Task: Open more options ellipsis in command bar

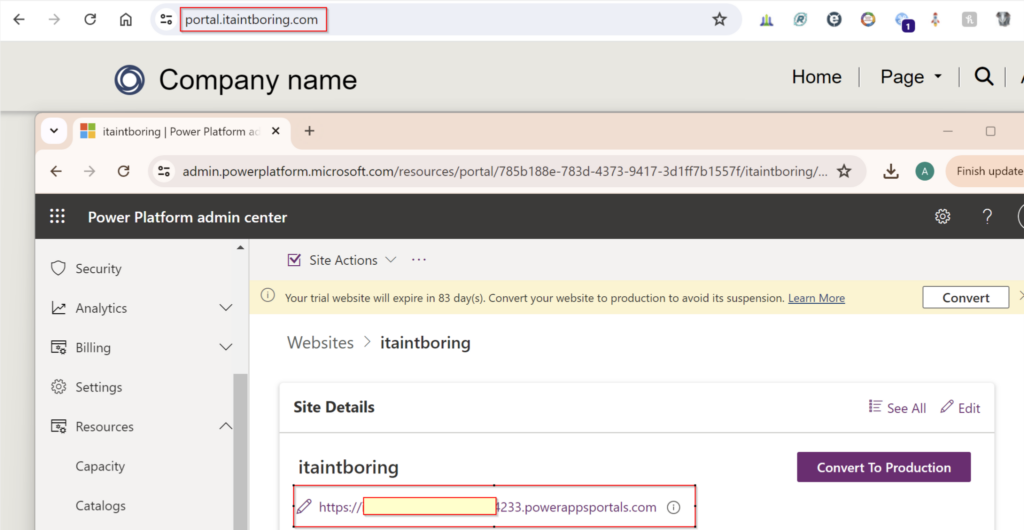Action: coord(419,260)
